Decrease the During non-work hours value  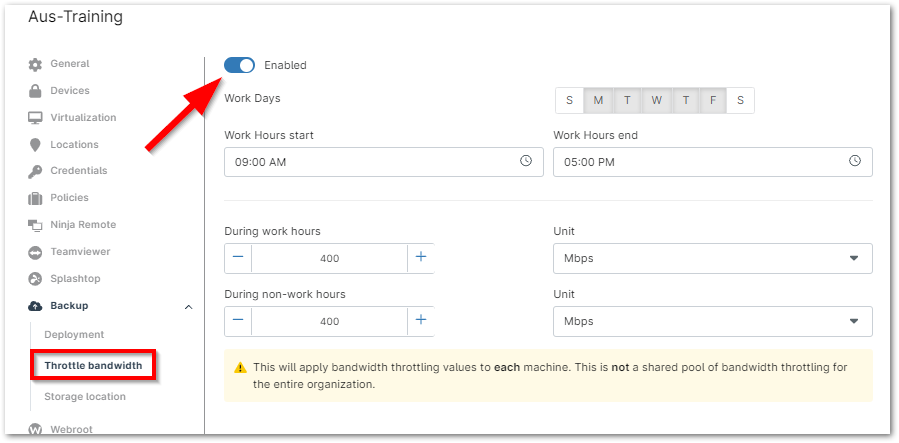[238, 321]
